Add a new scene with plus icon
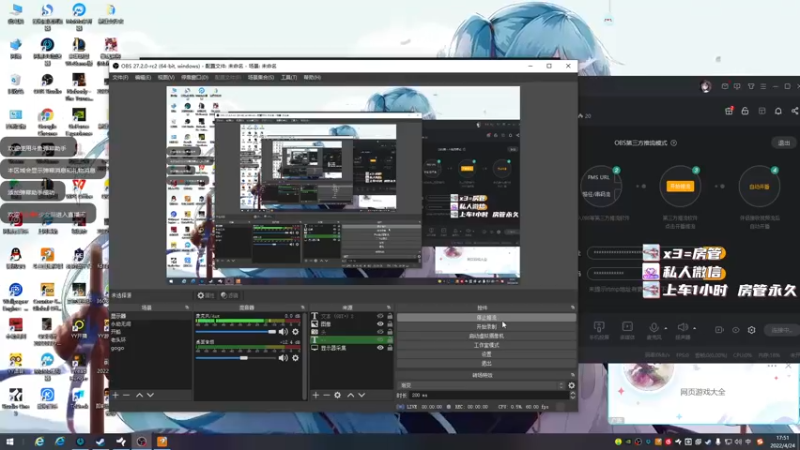The height and width of the screenshot is (450, 800). coord(115,395)
